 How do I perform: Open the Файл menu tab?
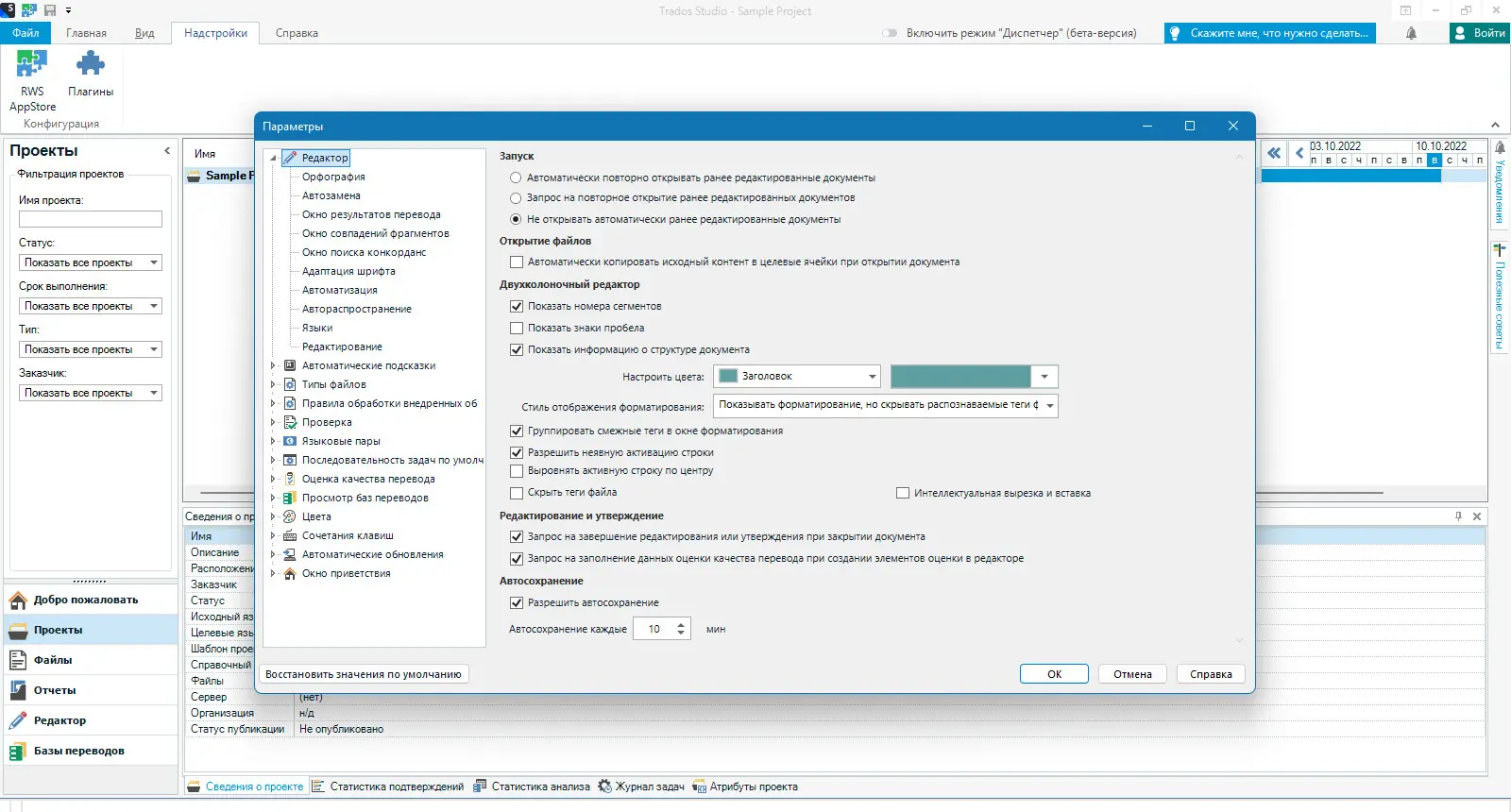tap(25, 33)
